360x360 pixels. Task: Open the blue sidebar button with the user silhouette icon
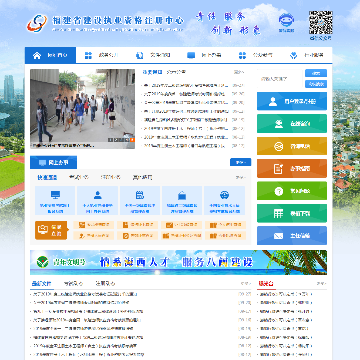[292, 101]
